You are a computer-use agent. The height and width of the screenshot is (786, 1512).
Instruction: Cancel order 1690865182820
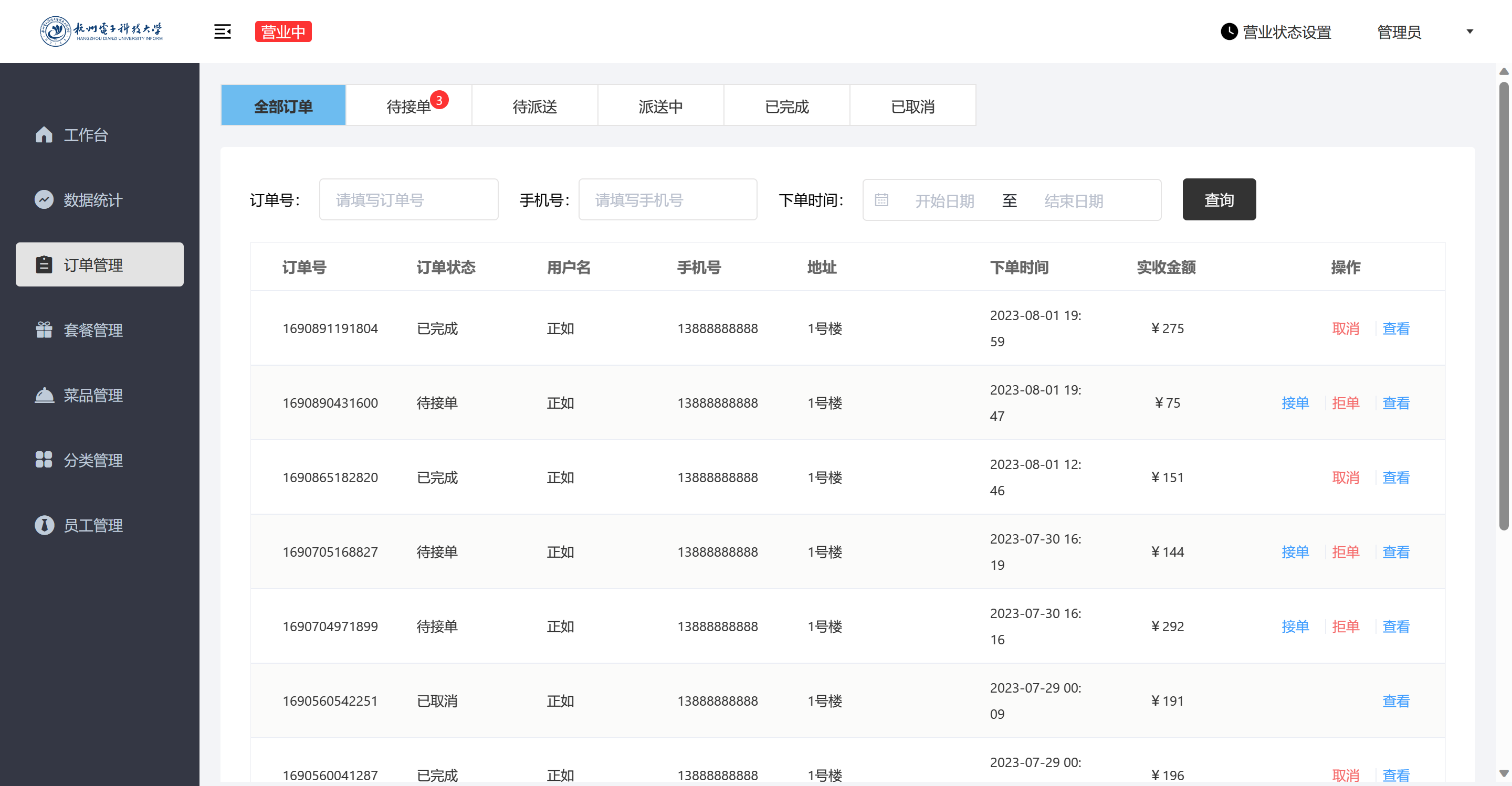point(1346,477)
